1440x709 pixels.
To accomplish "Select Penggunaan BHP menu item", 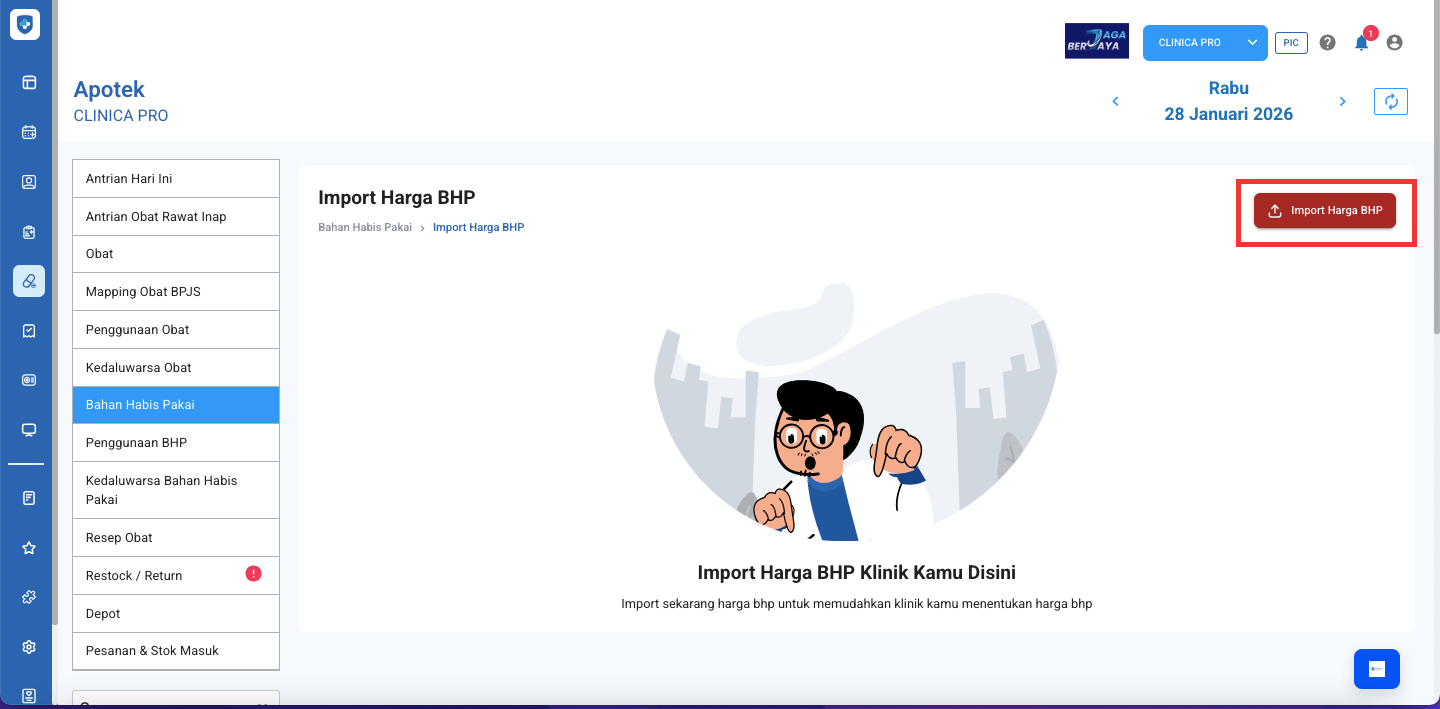I will pos(176,443).
